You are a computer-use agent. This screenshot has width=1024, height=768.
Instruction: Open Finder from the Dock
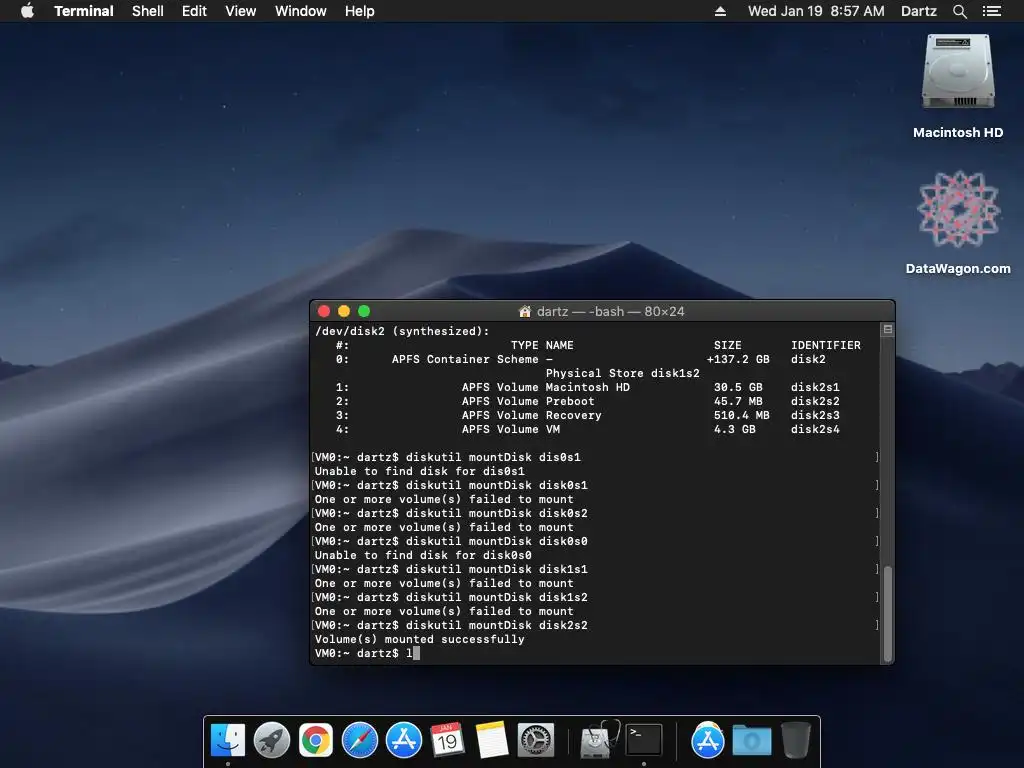pos(227,740)
